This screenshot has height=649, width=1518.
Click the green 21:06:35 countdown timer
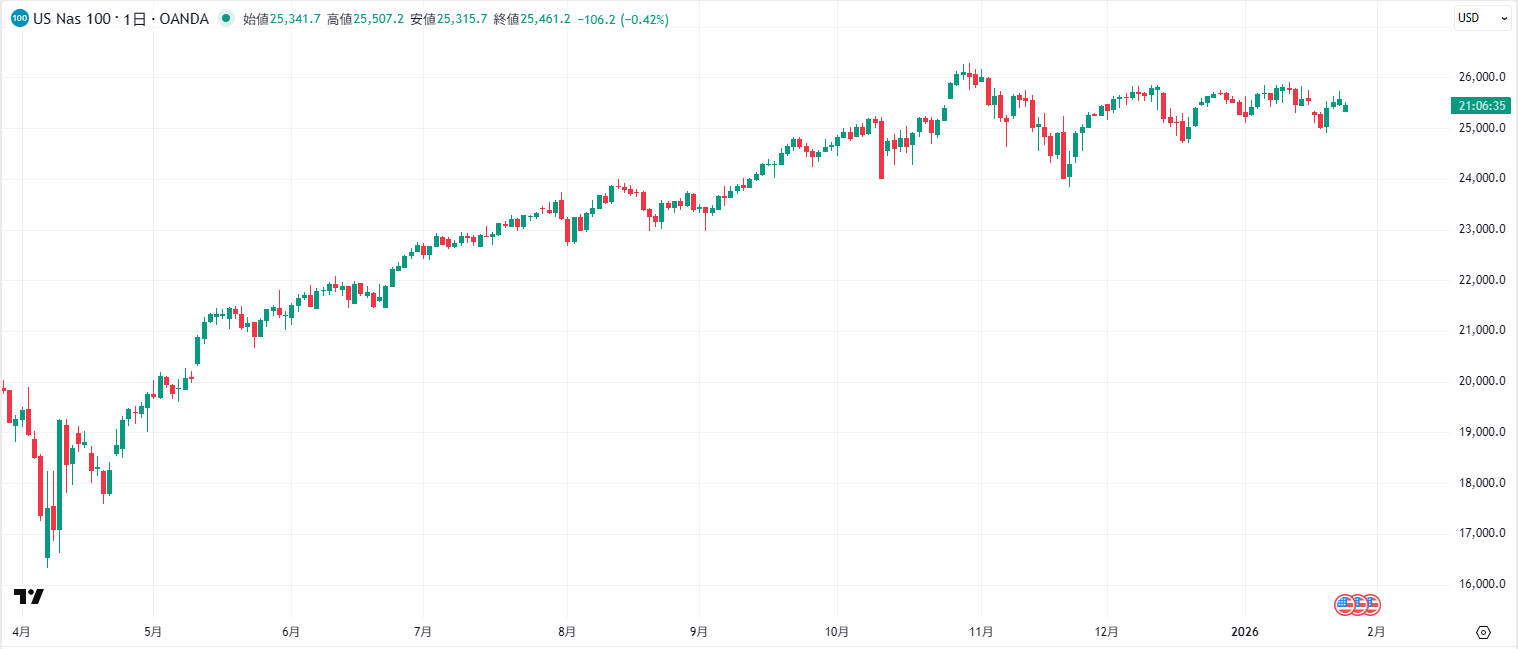click(1479, 104)
